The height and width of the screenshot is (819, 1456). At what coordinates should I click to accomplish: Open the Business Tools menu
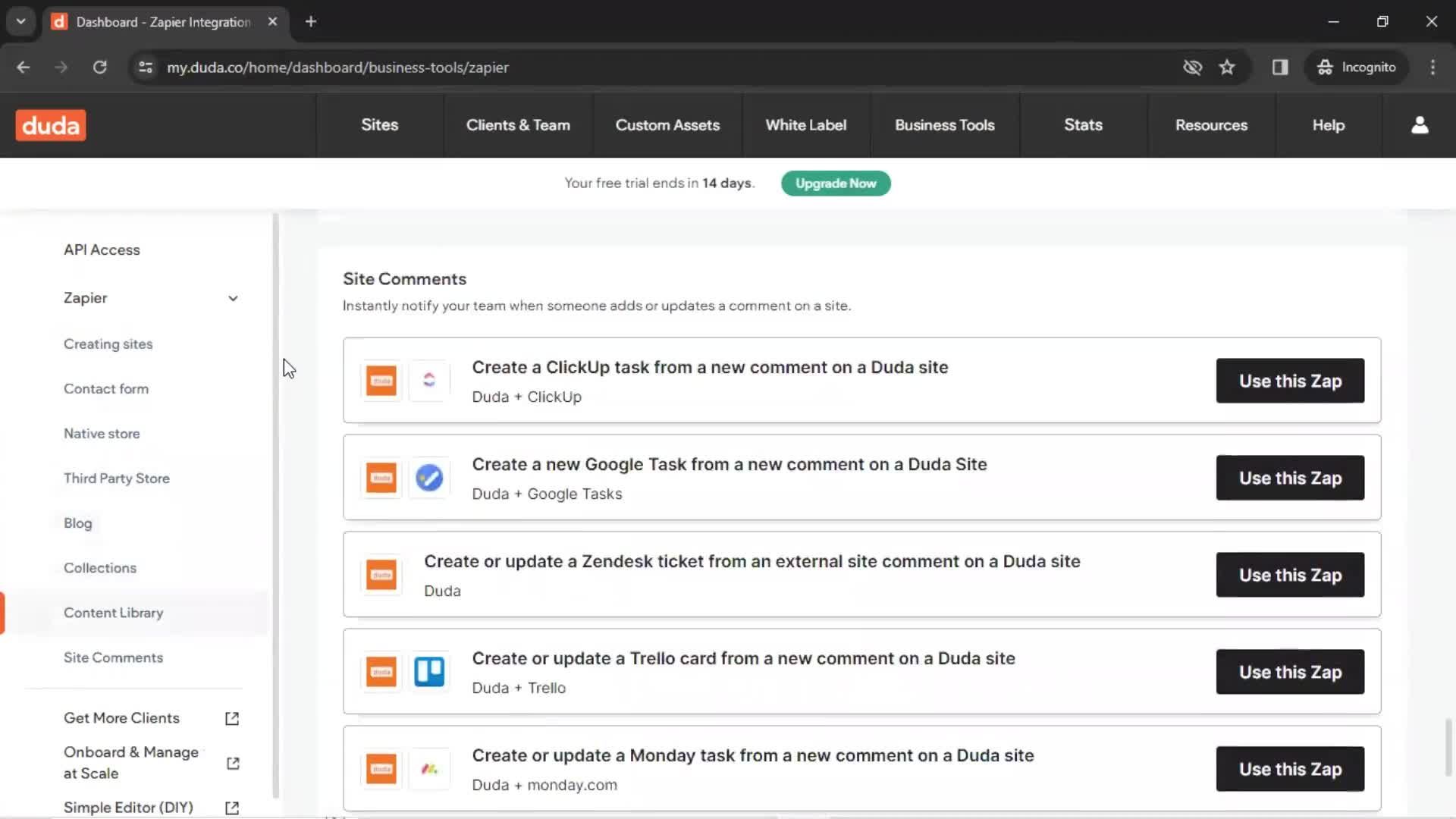click(x=944, y=125)
